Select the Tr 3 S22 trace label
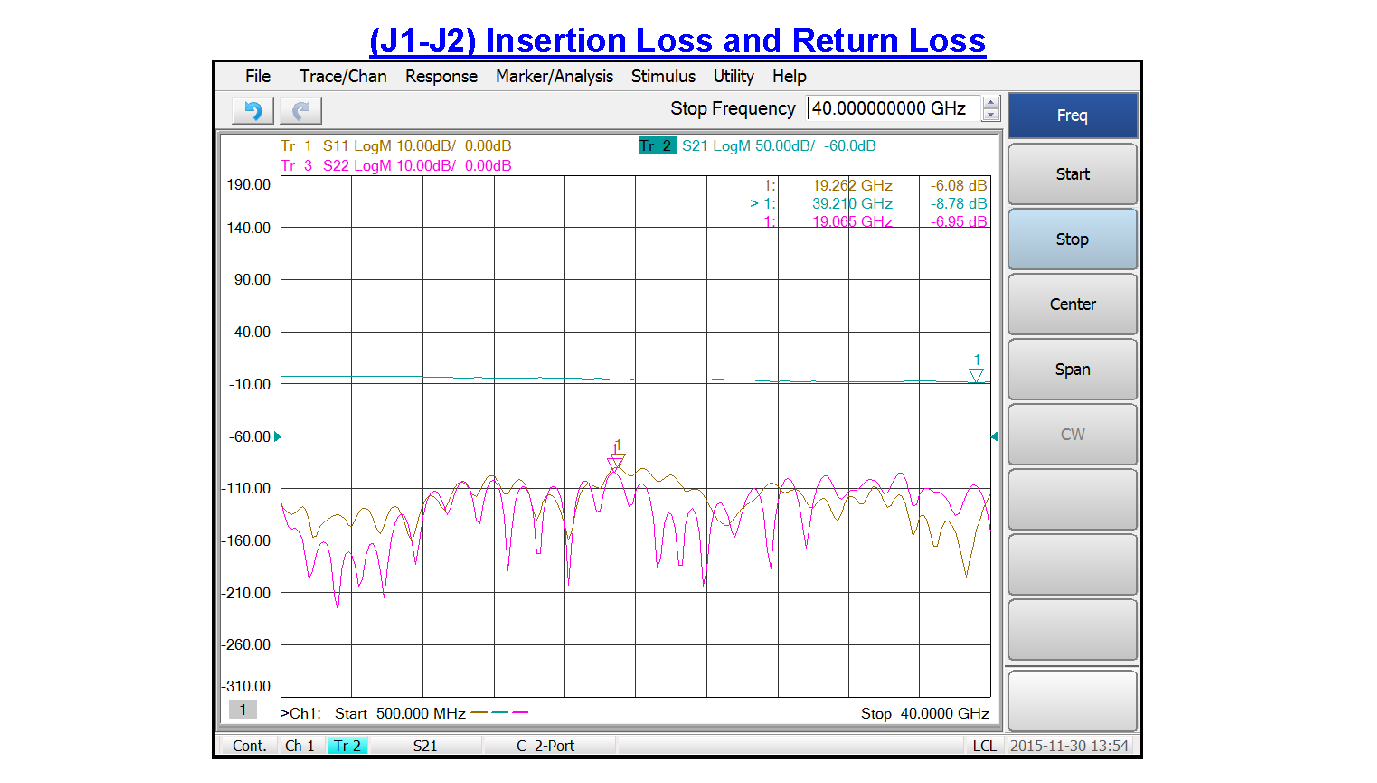This screenshot has width=1377, height=783. (396, 166)
